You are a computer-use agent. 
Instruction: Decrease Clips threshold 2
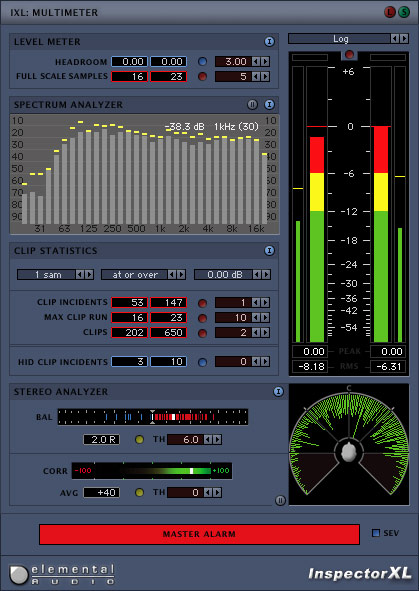click(256, 333)
